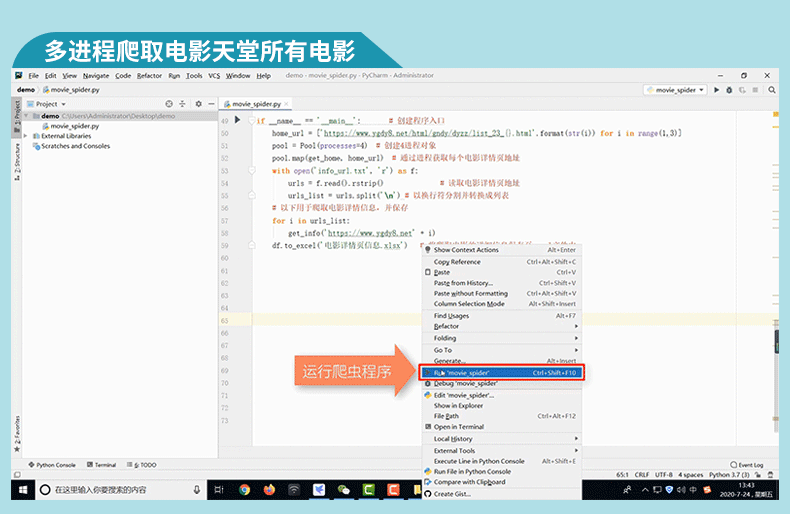Image resolution: width=790 pixels, height=514 pixels.
Task: Close the movie_spider.py editor tab
Action: click(287, 104)
